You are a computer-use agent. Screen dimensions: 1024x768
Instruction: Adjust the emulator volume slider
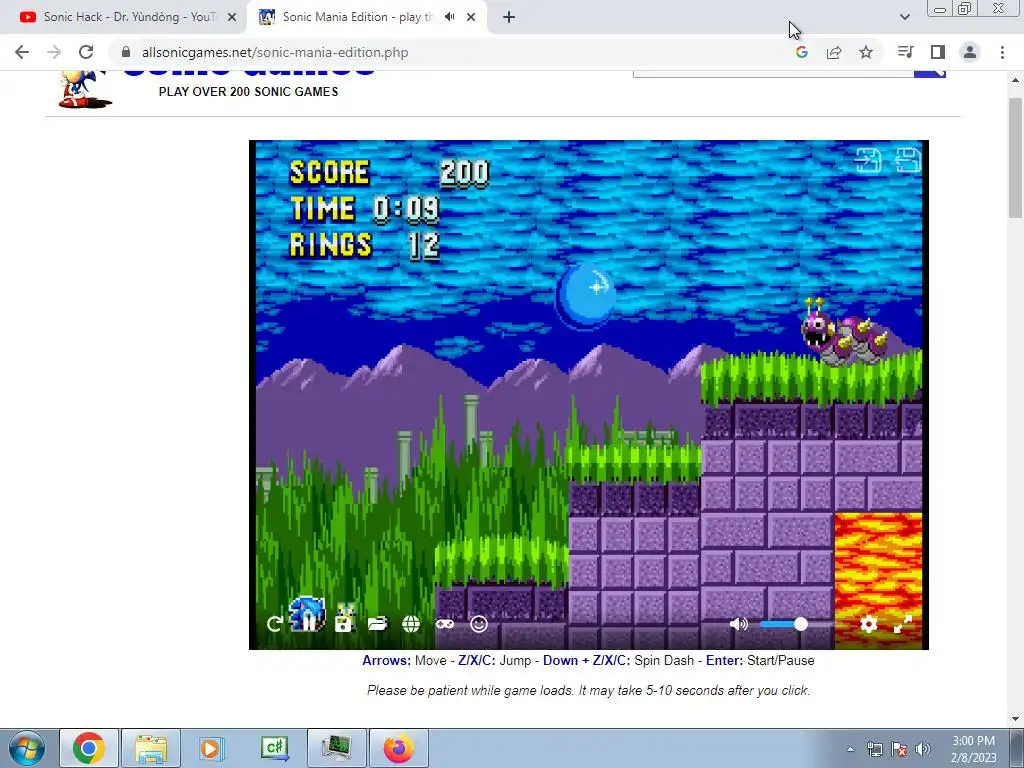click(x=797, y=624)
